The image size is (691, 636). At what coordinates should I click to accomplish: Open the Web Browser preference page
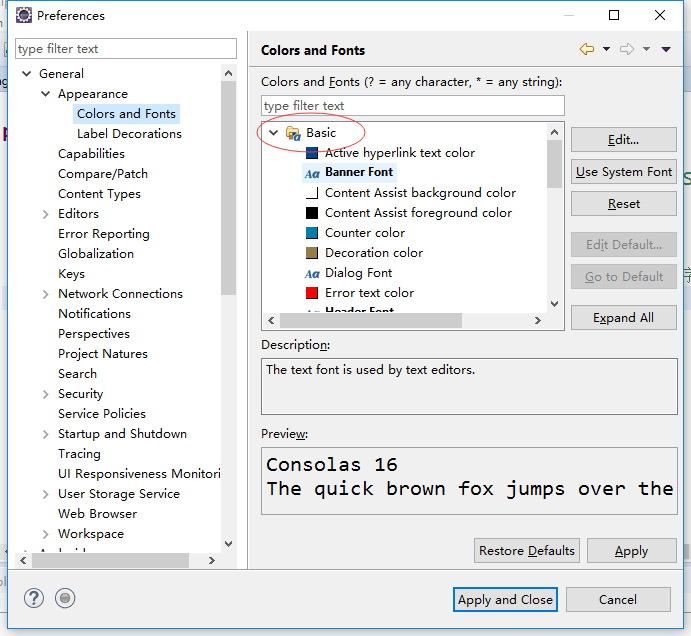pos(97,513)
